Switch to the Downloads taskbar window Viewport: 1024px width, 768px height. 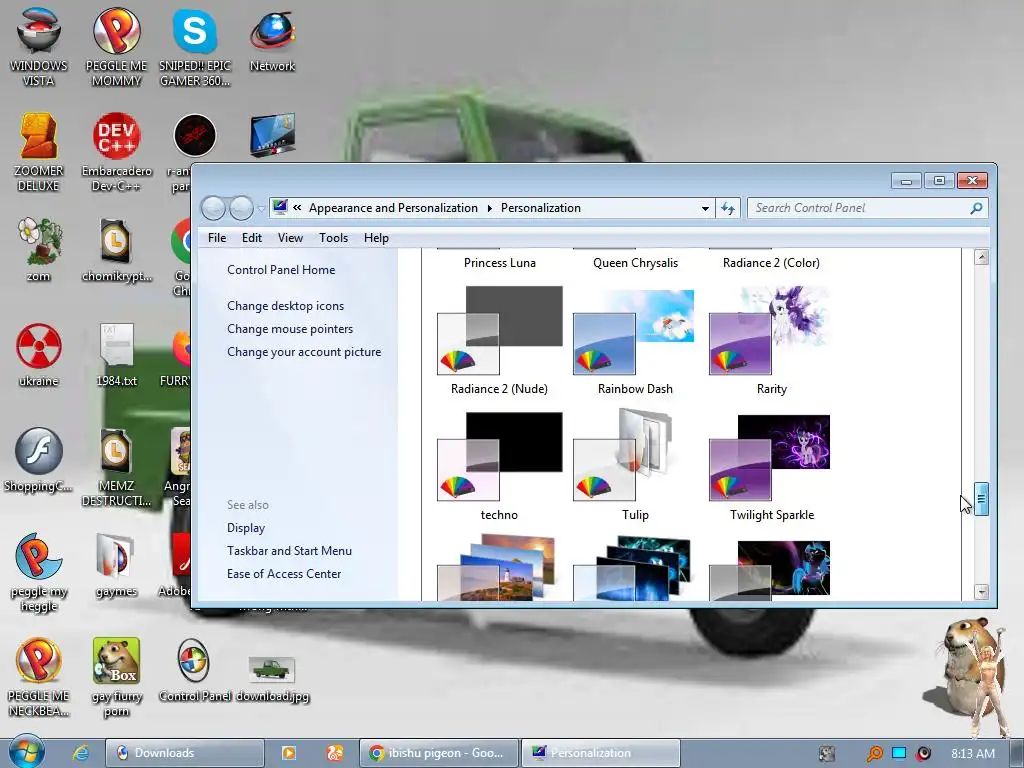click(x=185, y=753)
